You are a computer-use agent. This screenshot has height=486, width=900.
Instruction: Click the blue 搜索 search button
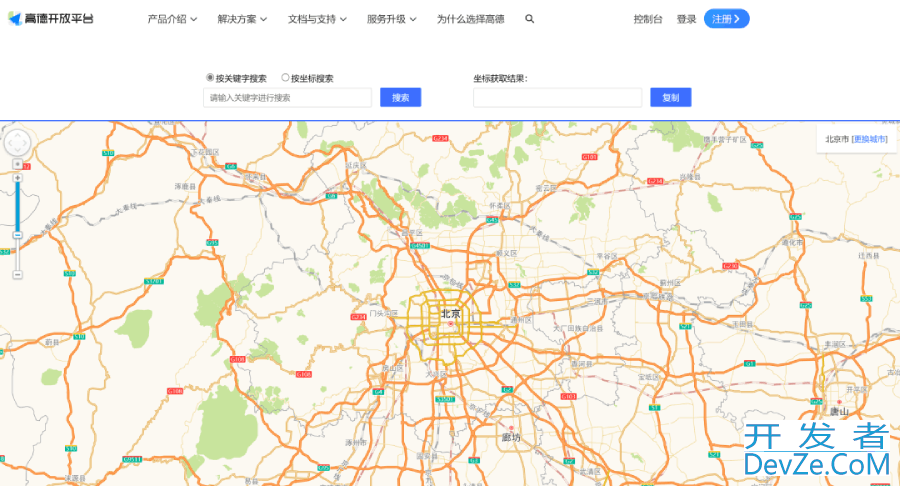click(401, 98)
